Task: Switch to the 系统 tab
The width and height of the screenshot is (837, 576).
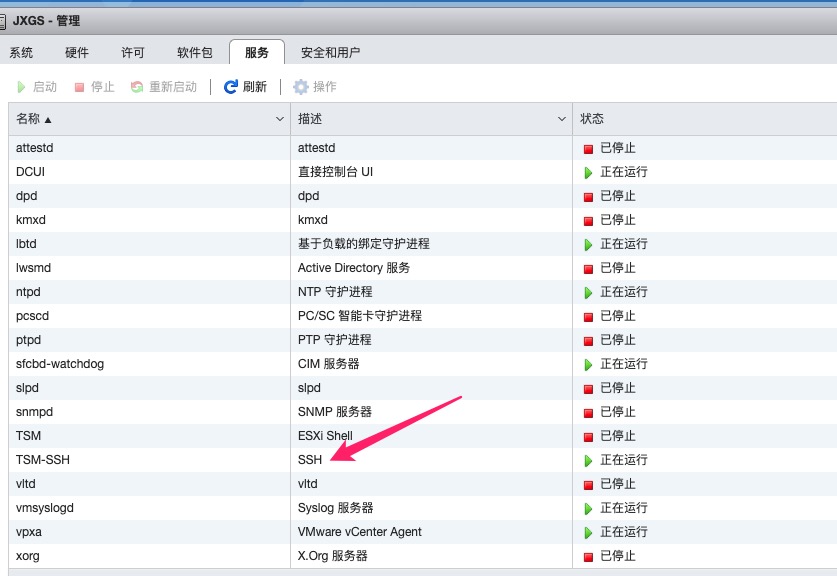Action: [x=21, y=52]
